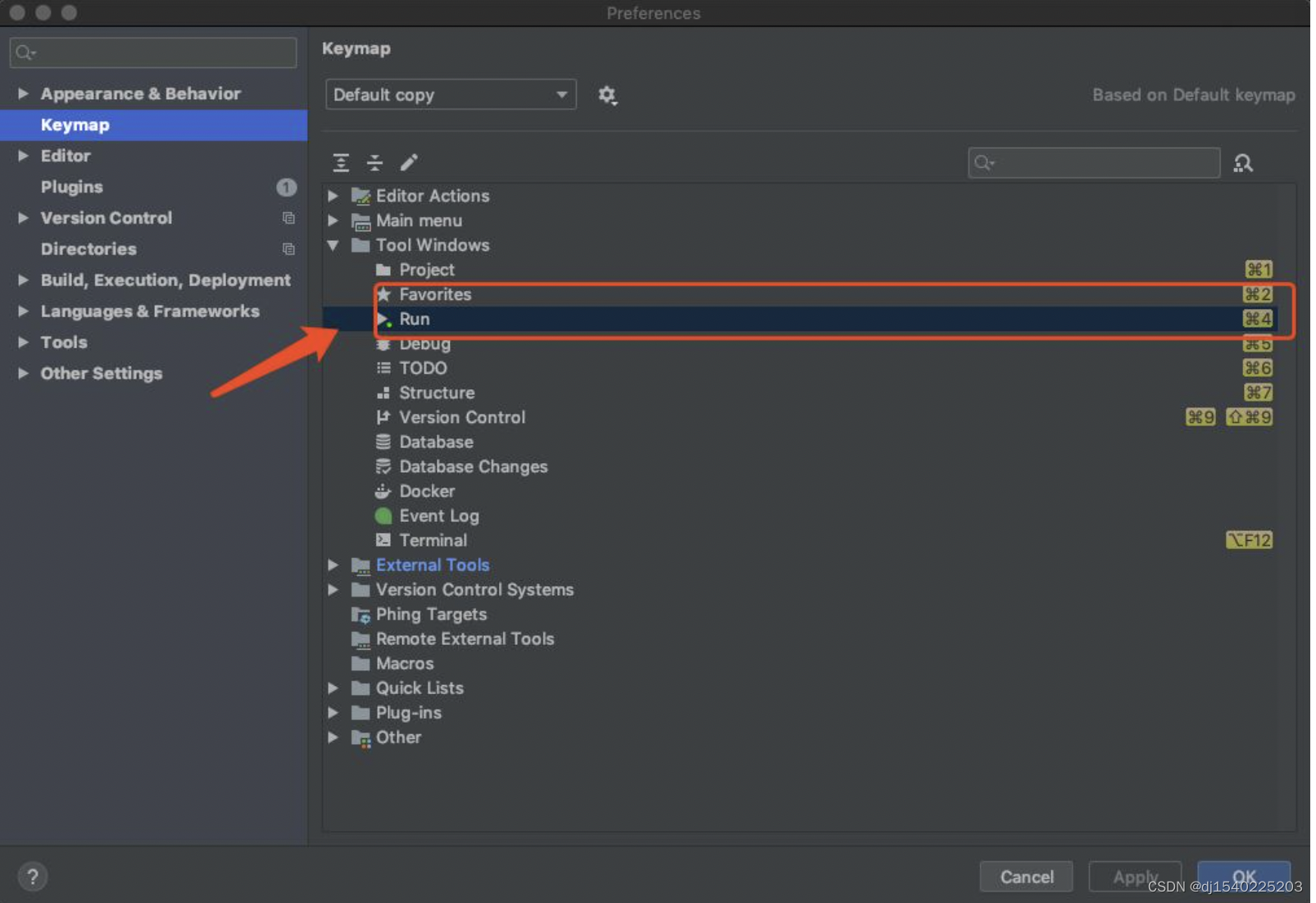Click the ⇧⌘9 shortcut on Version Control row
The width and height of the screenshot is (1316, 903).
(x=1249, y=417)
